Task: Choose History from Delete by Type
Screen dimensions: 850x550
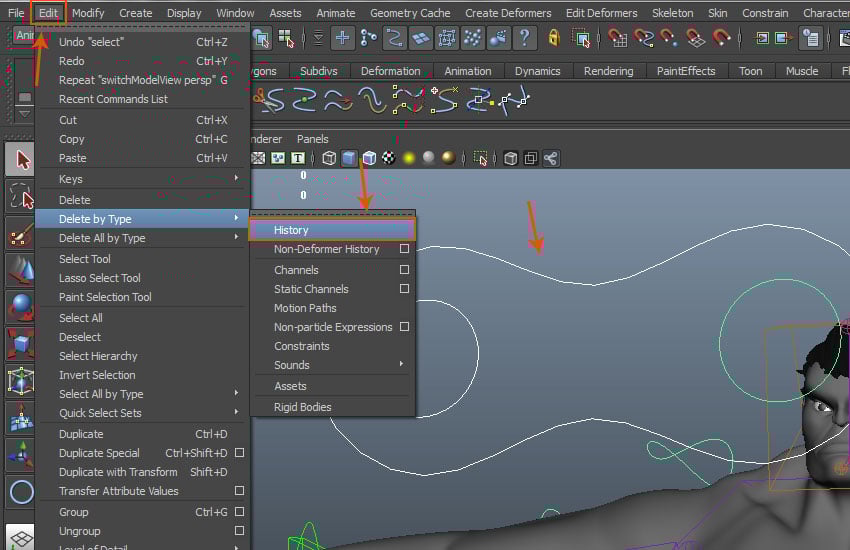Action: [x=291, y=230]
